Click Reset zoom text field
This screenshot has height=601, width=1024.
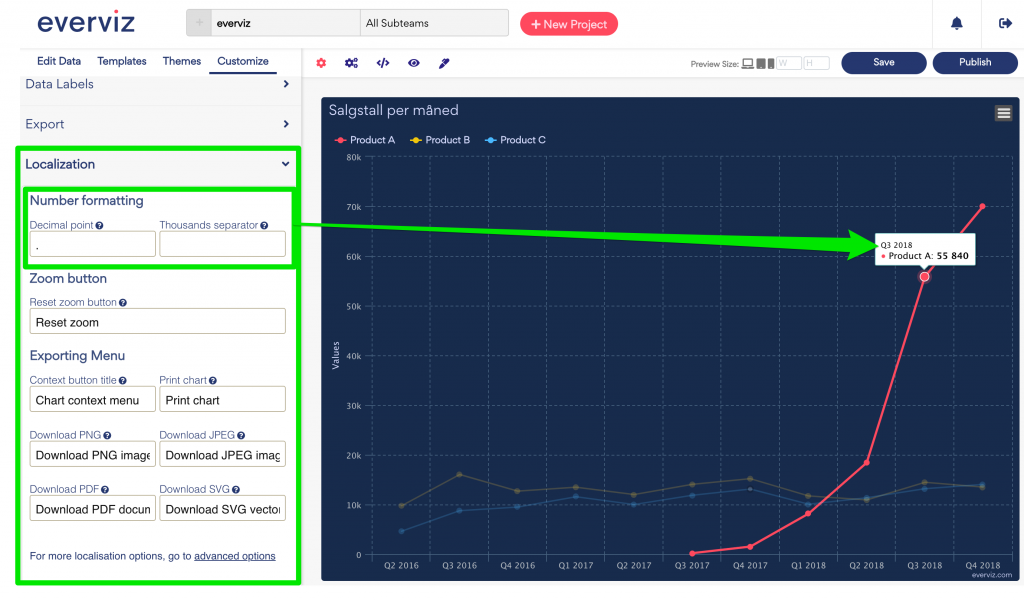click(x=157, y=321)
